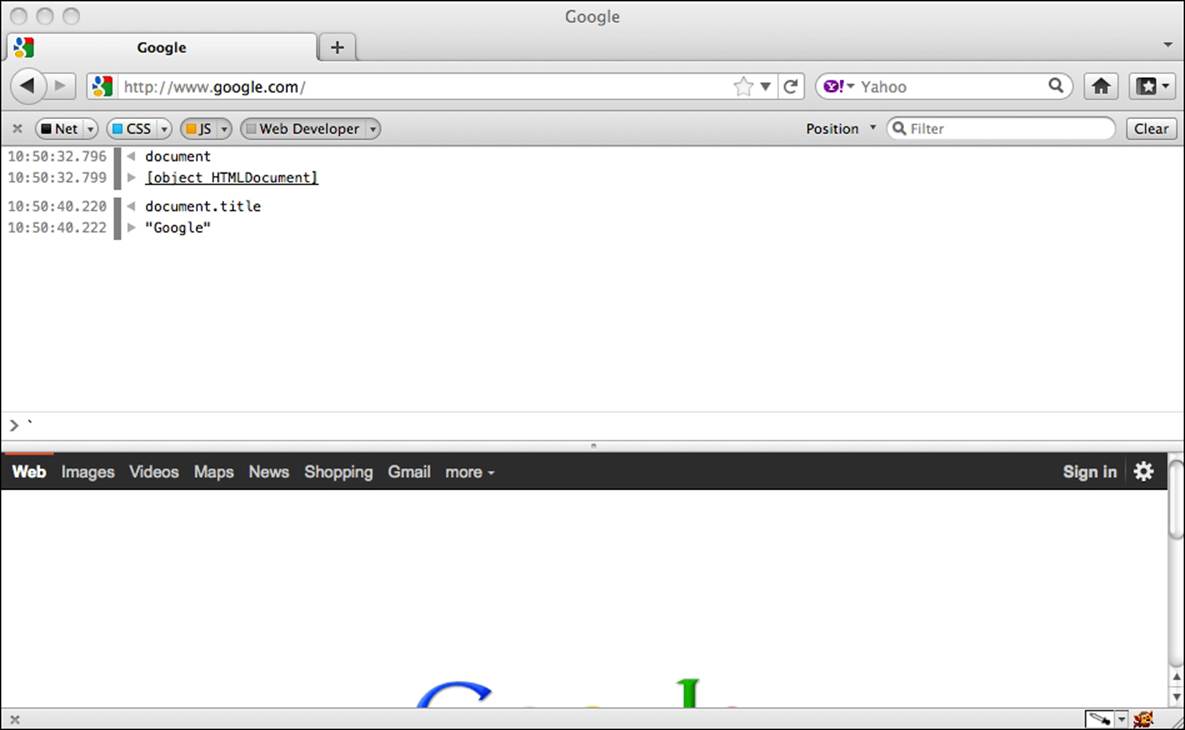Click the Greasemonkey monkey icon

click(1143, 719)
